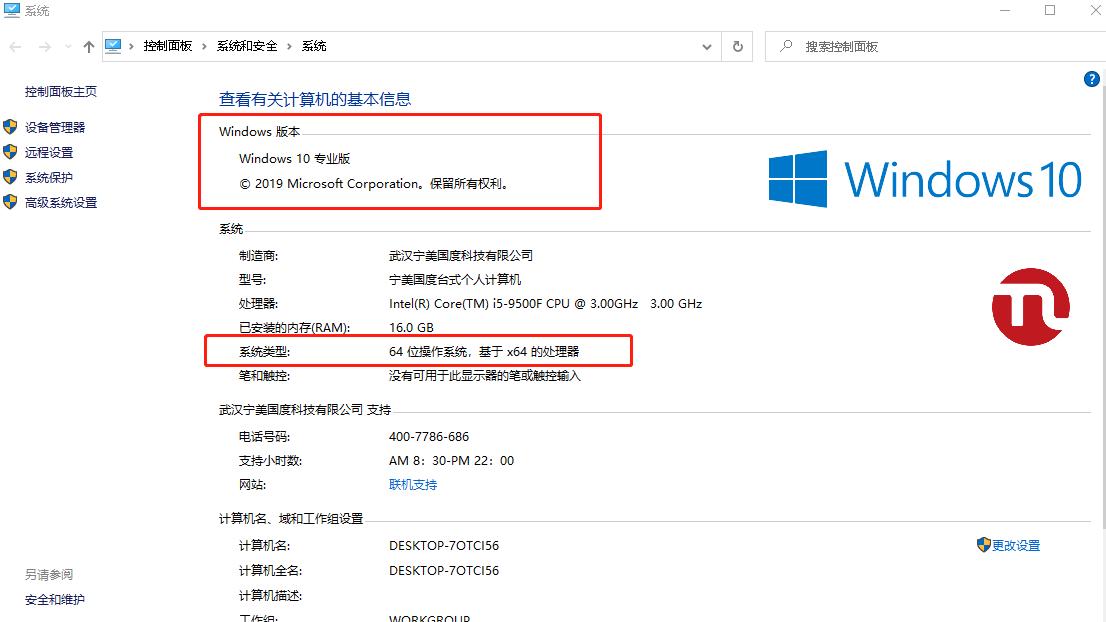This screenshot has height=622, width=1106.
Task: Select pen and touch value 没有可用于此显示器的笔或触控输入
Action: point(485,376)
